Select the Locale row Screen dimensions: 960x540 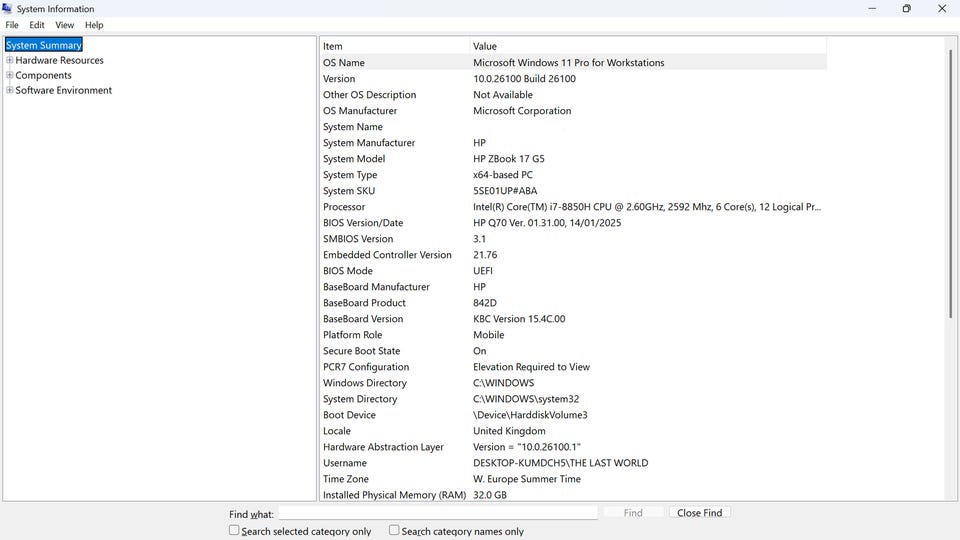click(x=573, y=431)
